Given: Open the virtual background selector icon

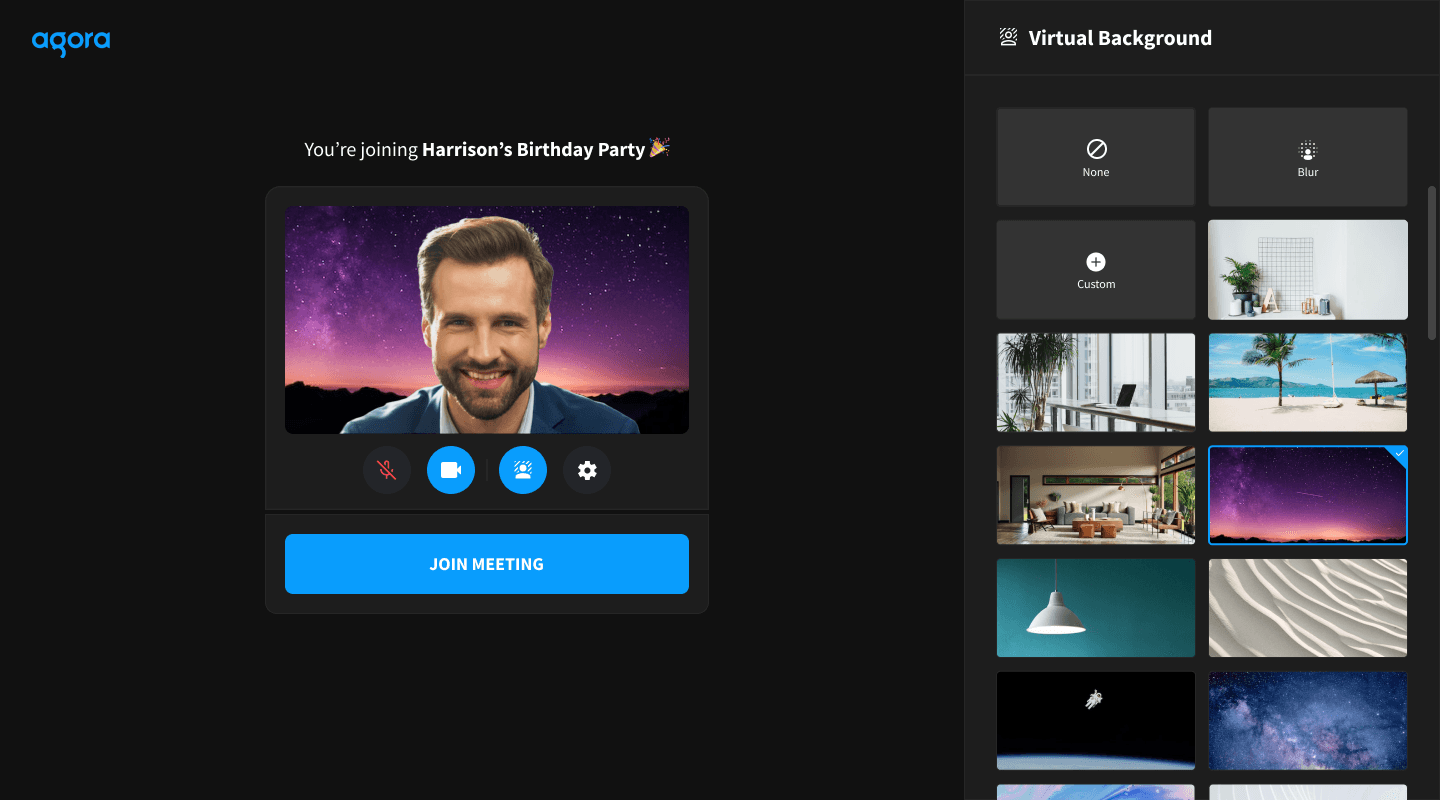Looking at the screenshot, I should click(x=523, y=470).
